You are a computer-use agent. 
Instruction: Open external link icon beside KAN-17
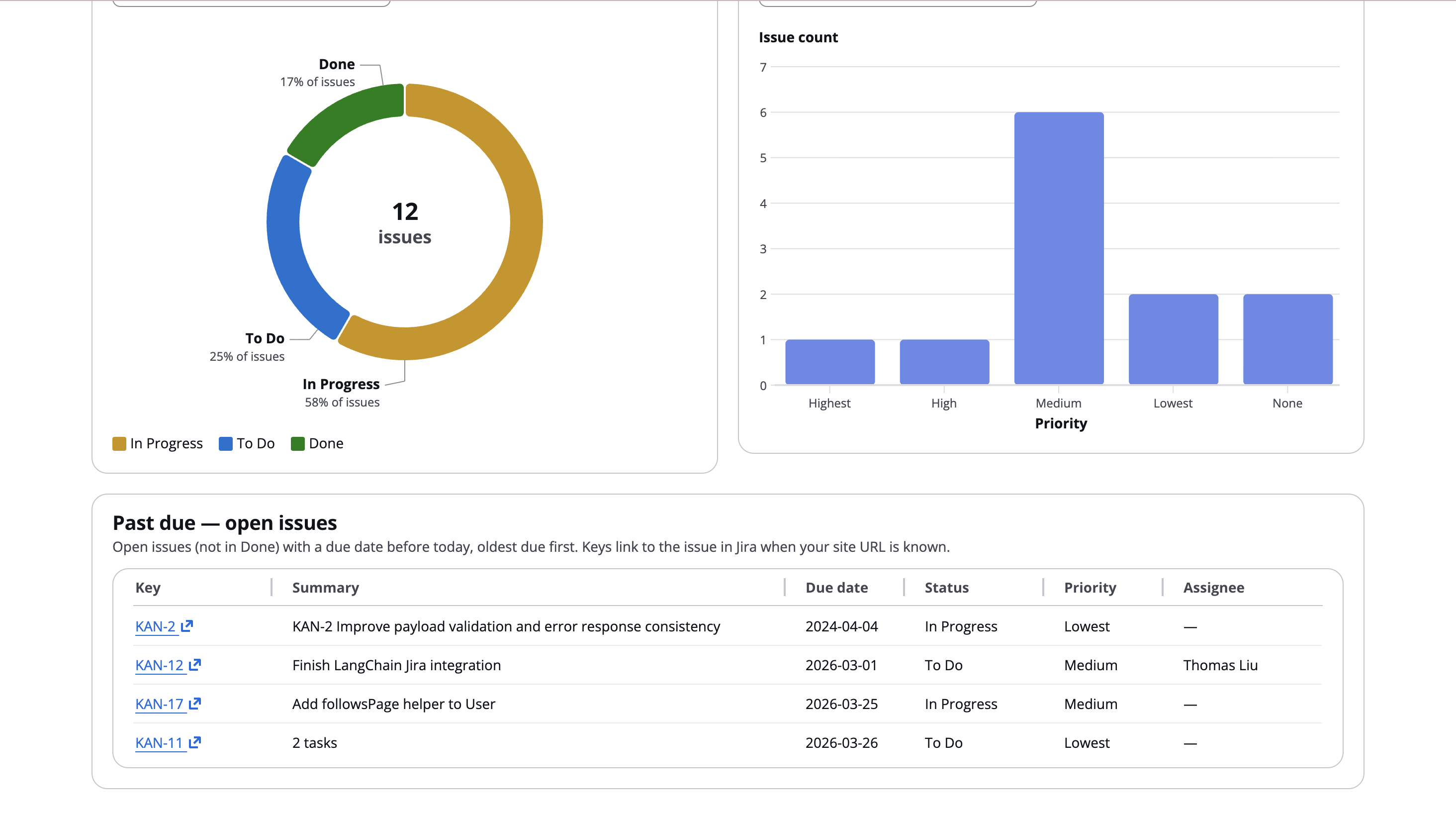tap(195, 703)
